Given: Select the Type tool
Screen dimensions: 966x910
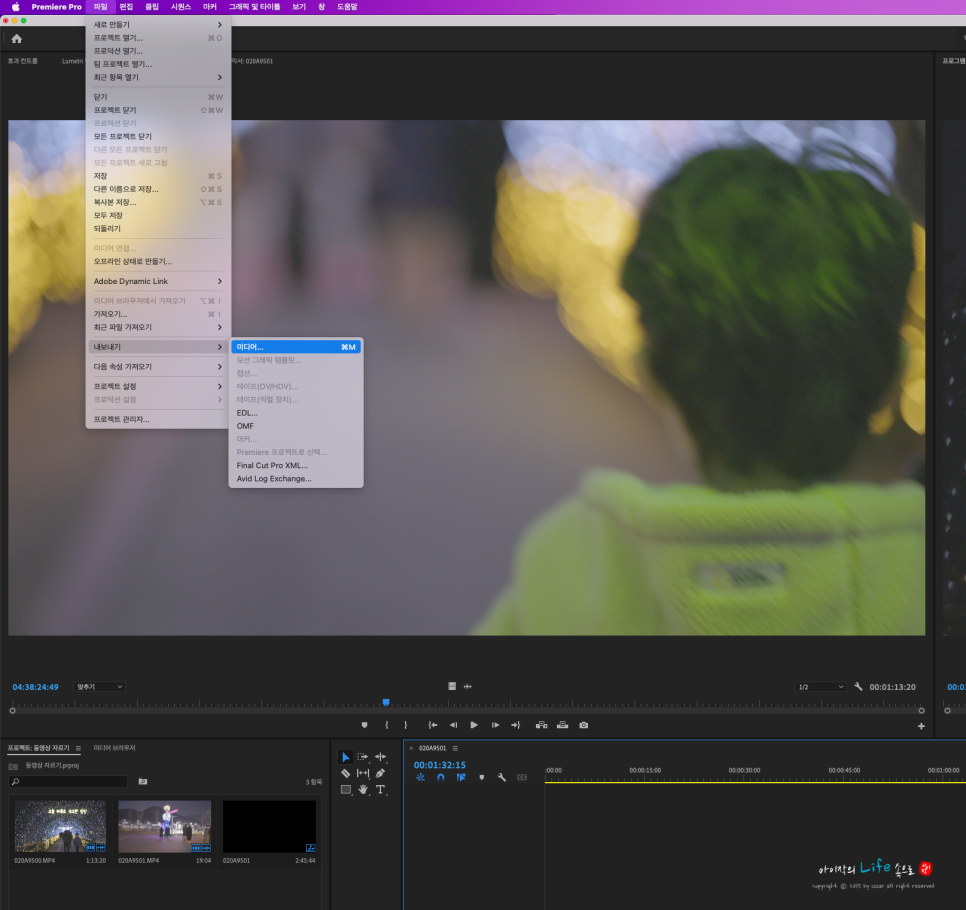Looking at the screenshot, I should pyautogui.click(x=380, y=791).
